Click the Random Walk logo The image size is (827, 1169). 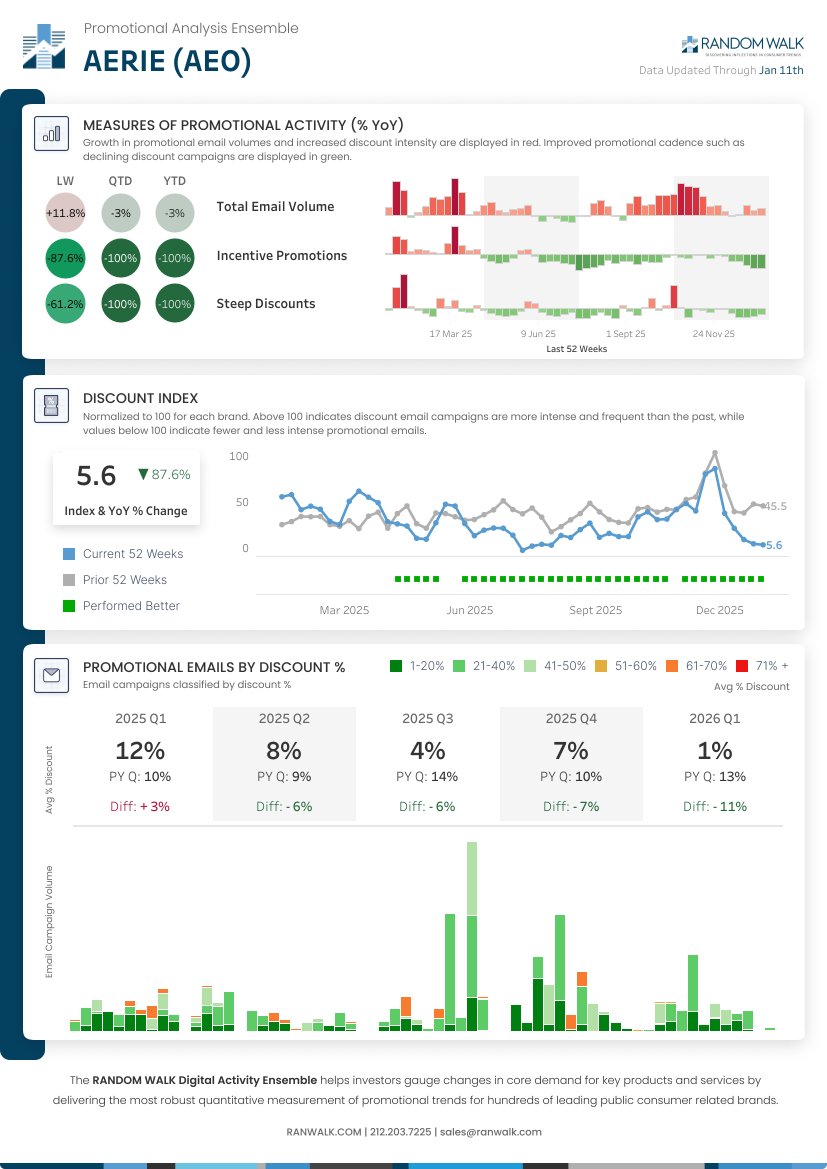coord(743,45)
